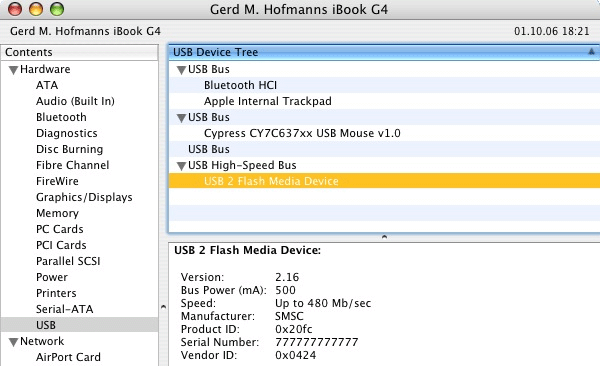Collapse the USB Bus above Cypress mouse
Viewport: 600px width, 366px height.
pyautogui.click(x=181, y=118)
